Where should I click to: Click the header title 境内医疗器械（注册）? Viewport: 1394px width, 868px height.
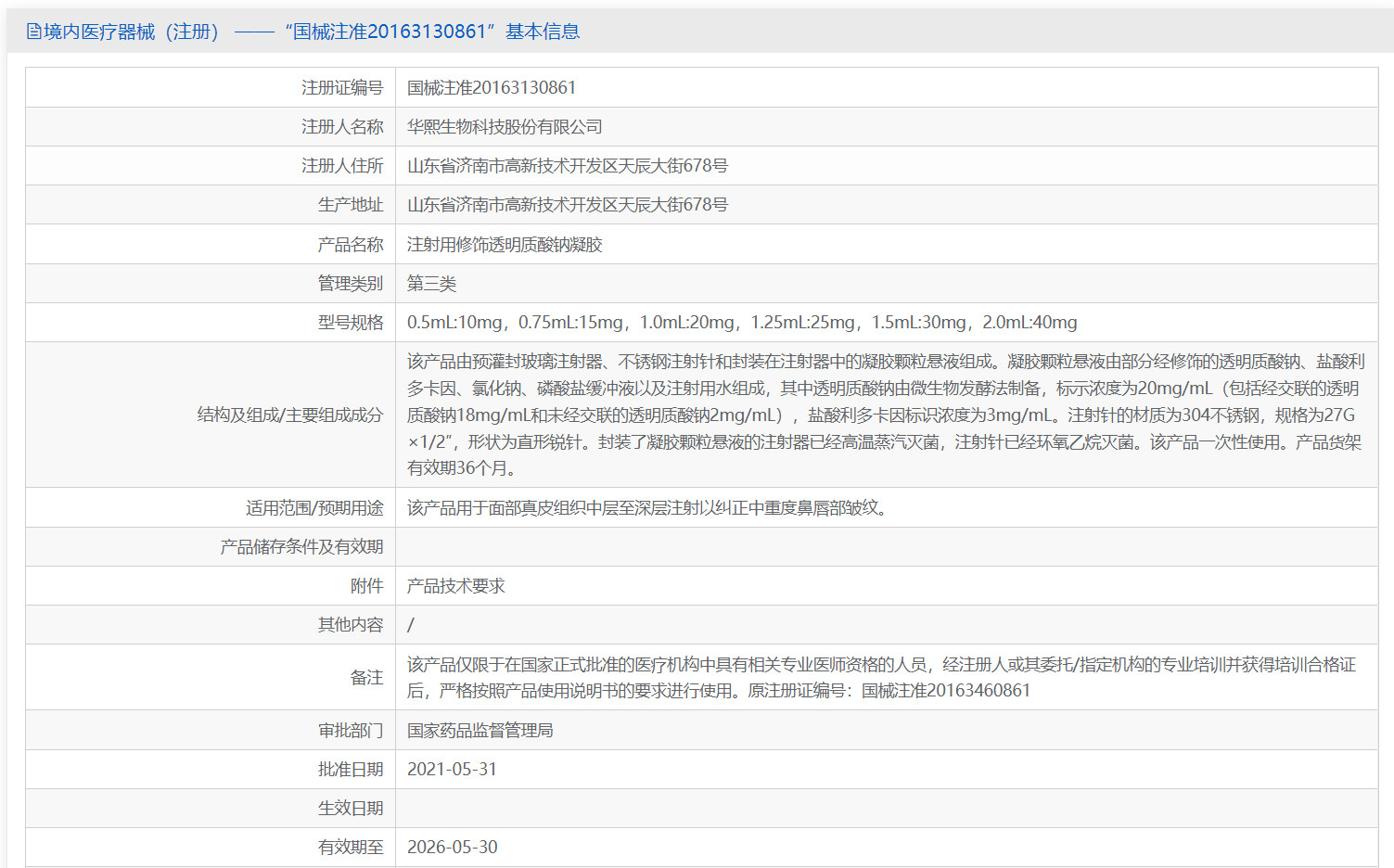coord(131,32)
